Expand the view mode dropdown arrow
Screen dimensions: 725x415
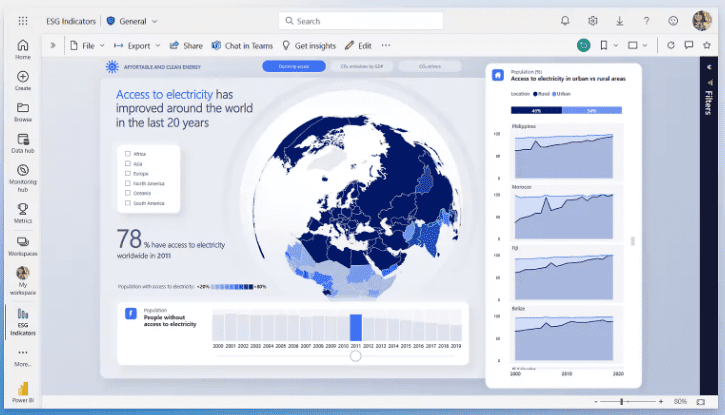pos(645,45)
